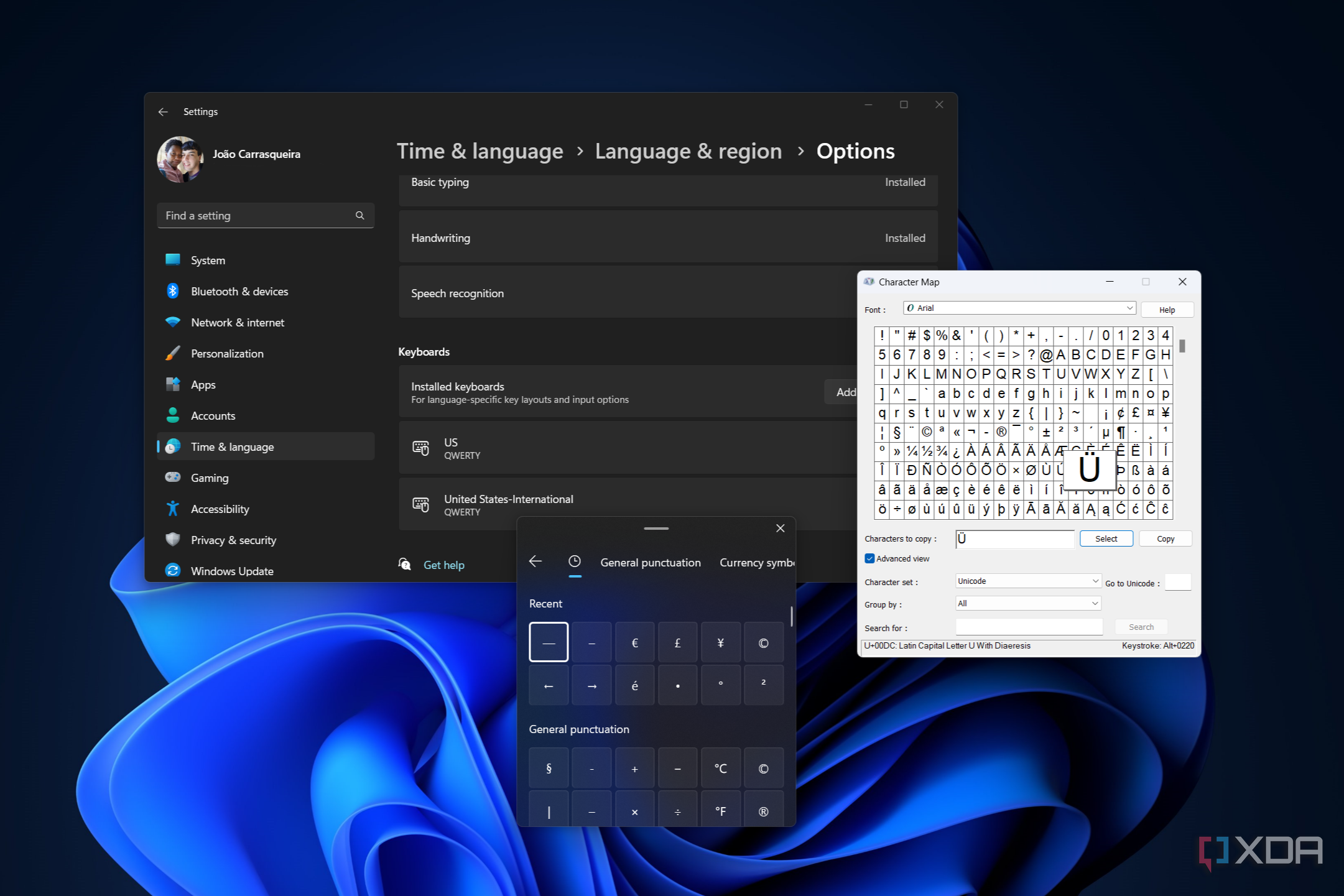Click Language & region breadcrumb
The width and height of the screenshot is (1344, 896).
coord(688,151)
